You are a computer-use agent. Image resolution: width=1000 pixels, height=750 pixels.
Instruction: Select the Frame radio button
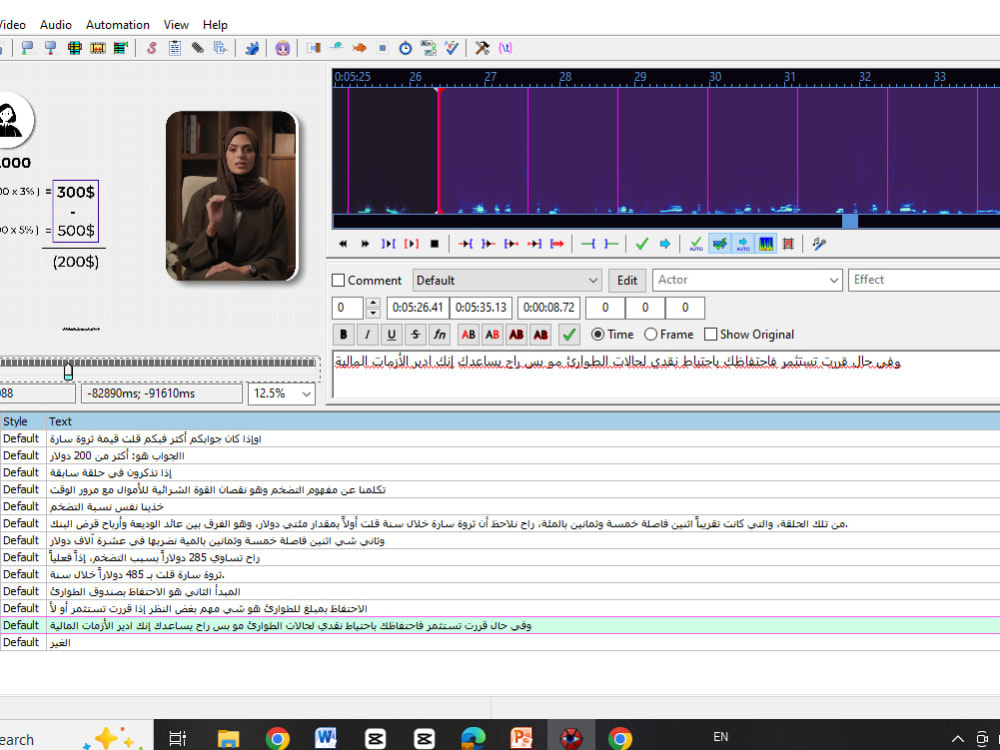point(651,334)
